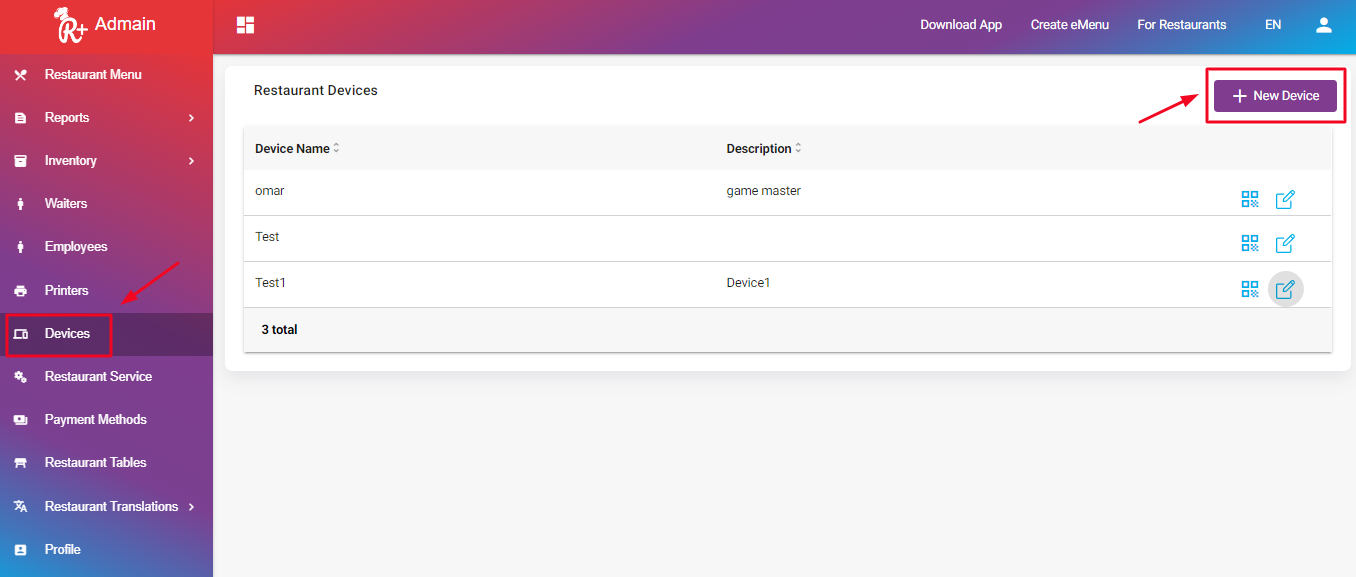Viewport: 1356px width, 577px height.
Task: Show QR code for Test device
Action: (1250, 243)
